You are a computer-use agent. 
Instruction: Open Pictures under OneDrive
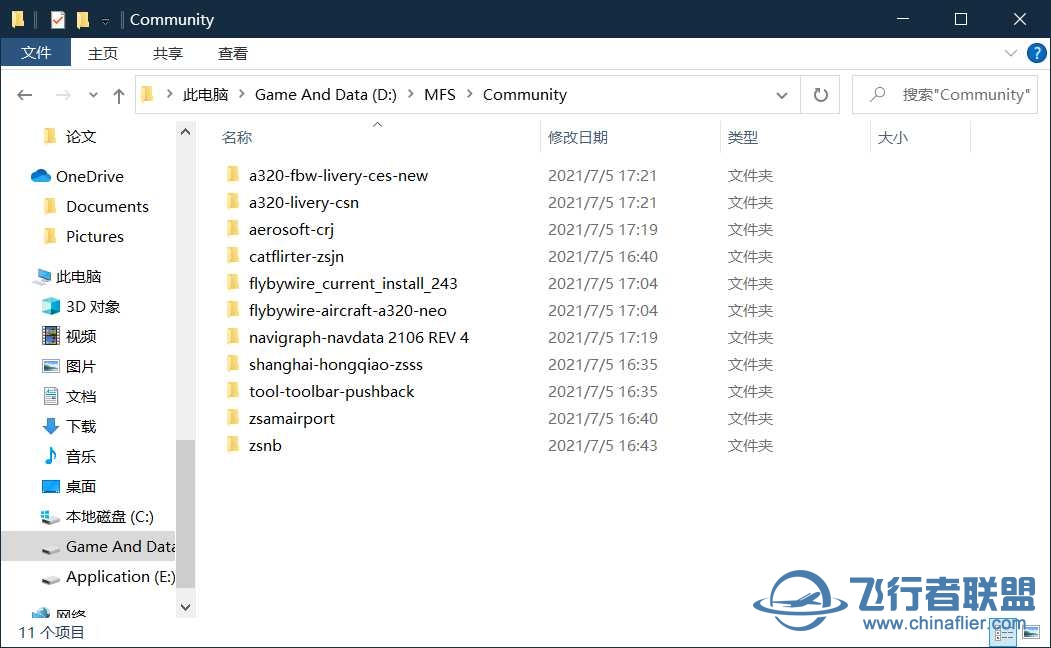[x=95, y=237]
